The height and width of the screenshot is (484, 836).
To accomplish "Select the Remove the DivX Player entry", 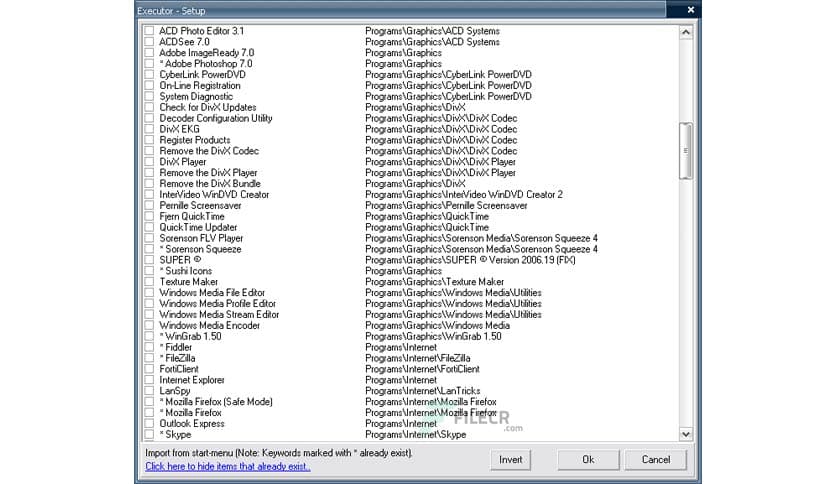I will click(x=208, y=173).
